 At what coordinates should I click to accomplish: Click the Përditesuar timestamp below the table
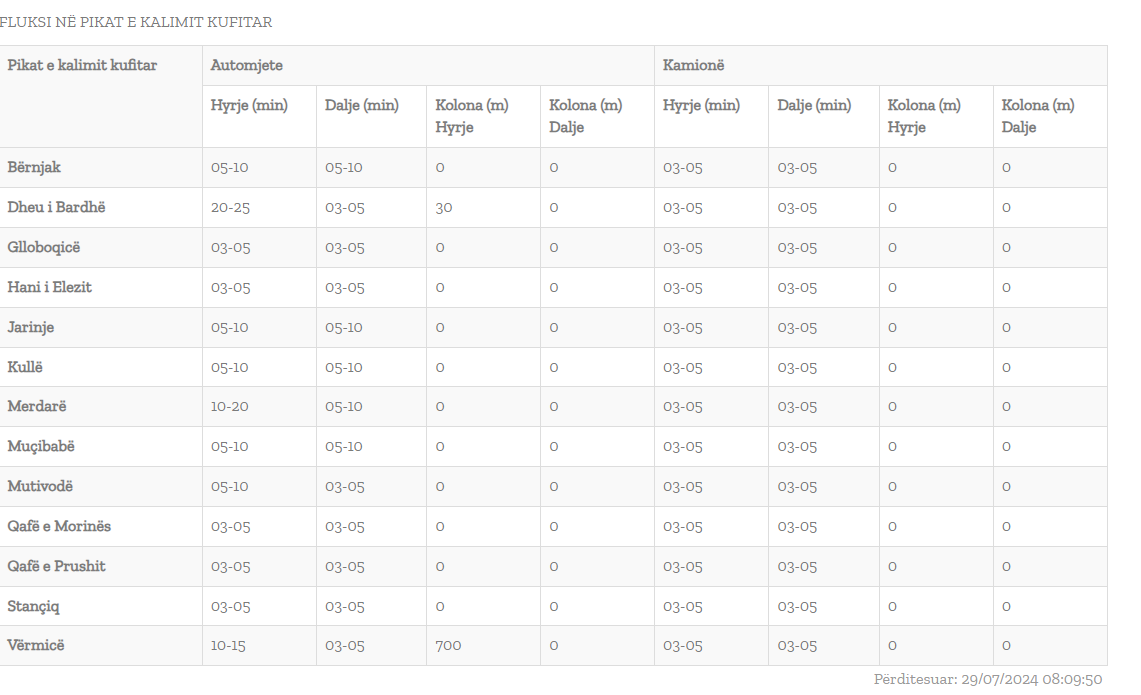(988, 679)
